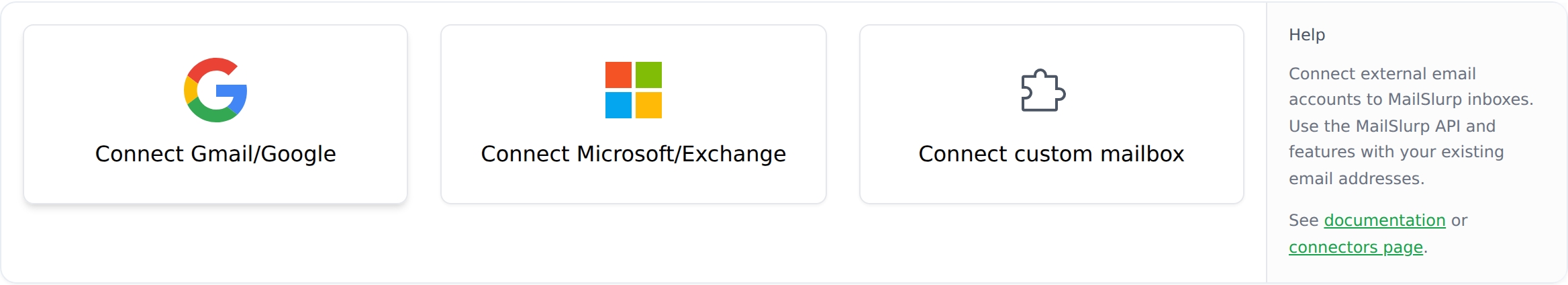The width and height of the screenshot is (1568, 285).
Task: Follow the "connectors page" link
Action: (1355, 247)
